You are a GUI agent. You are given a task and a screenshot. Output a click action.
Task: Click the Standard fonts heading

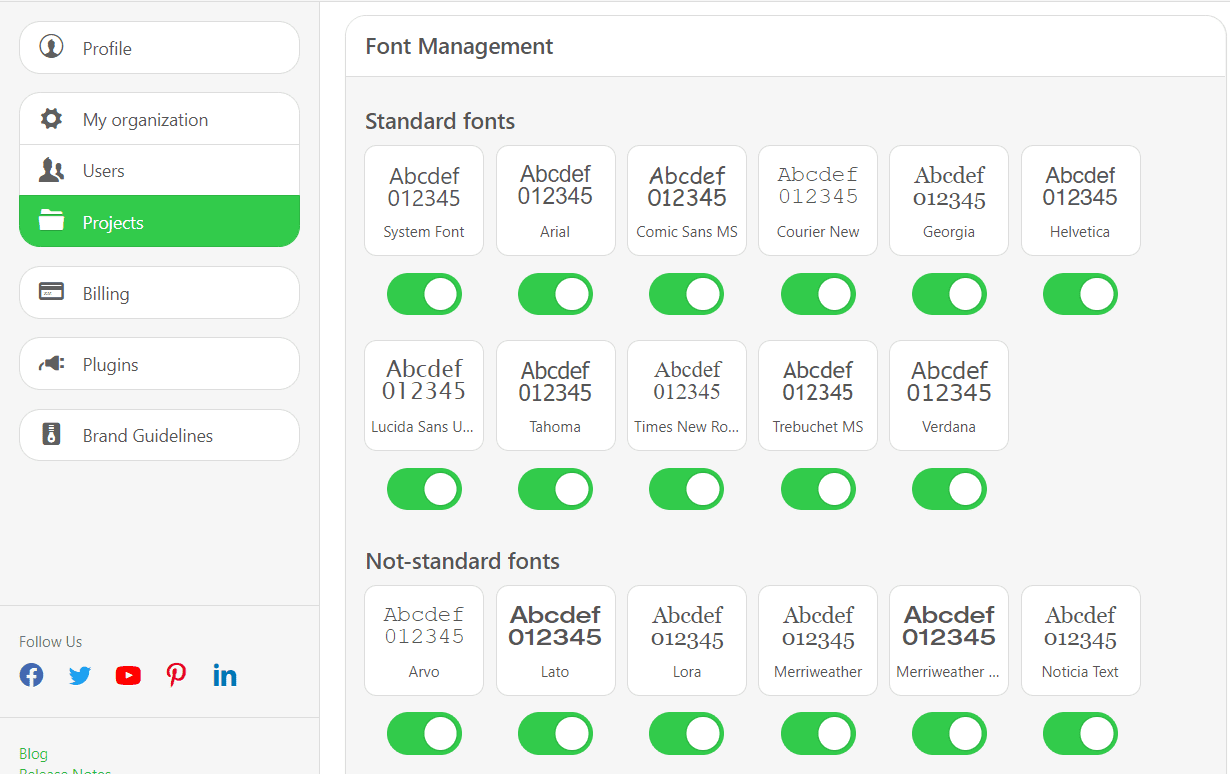(440, 121)
